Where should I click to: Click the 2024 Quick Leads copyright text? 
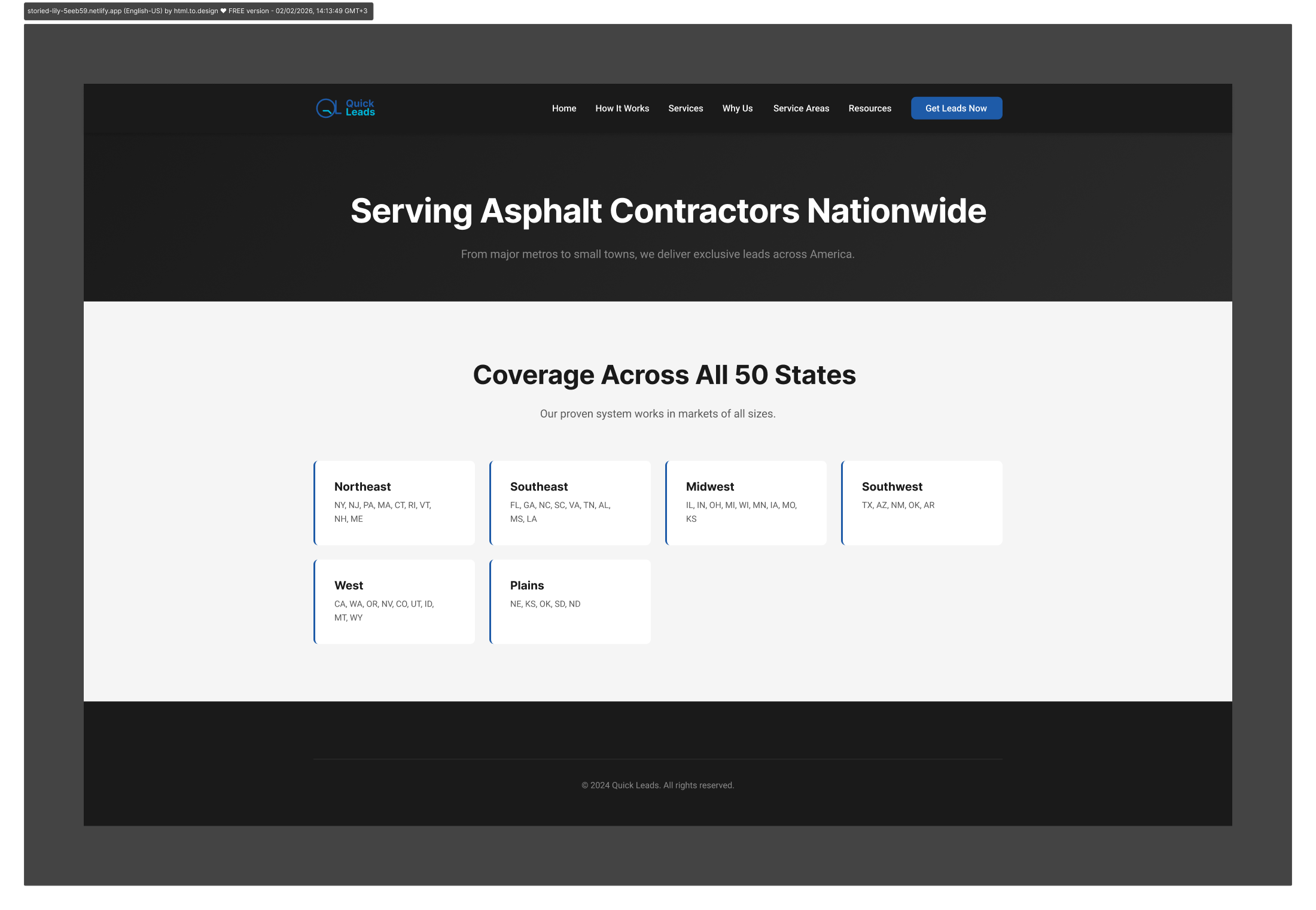click(657, 785)
